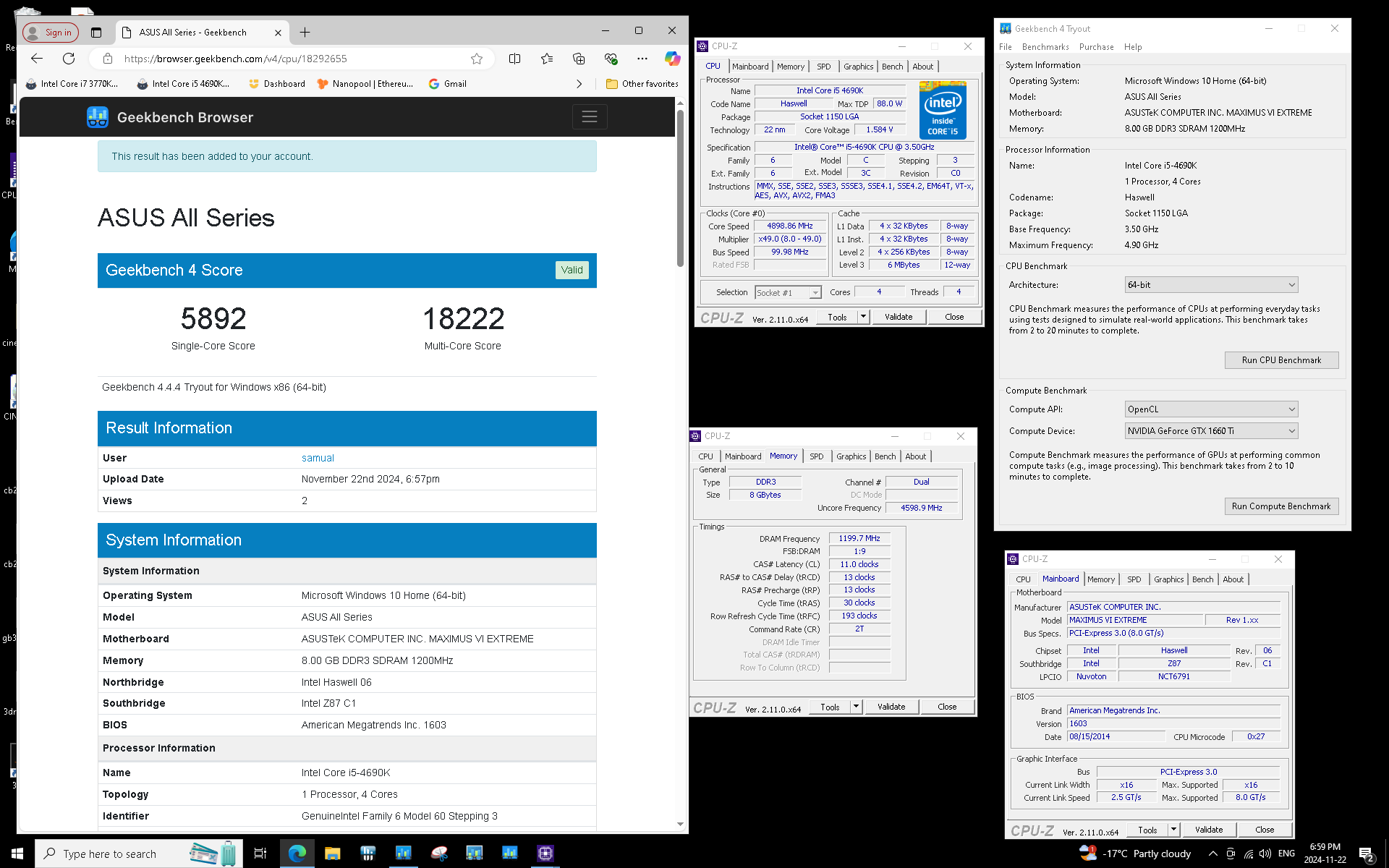The height and width of the screenshot is (868, 1389).
Task: Open Intel Core i7 3770K bookmark
Action: [x=72, y=84]
